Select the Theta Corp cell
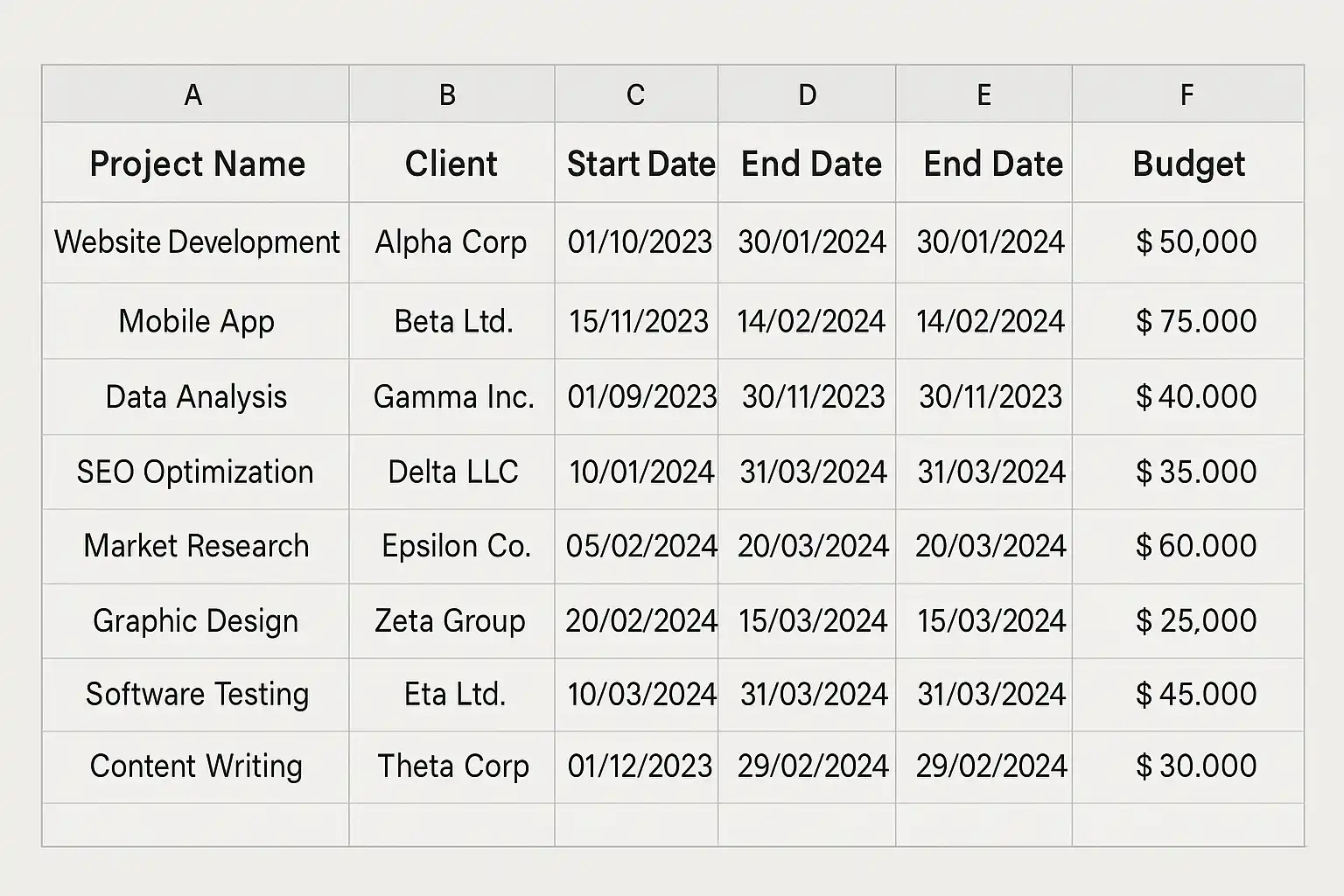The height and width of the screenshot is (896, 1344). (451, 766)
